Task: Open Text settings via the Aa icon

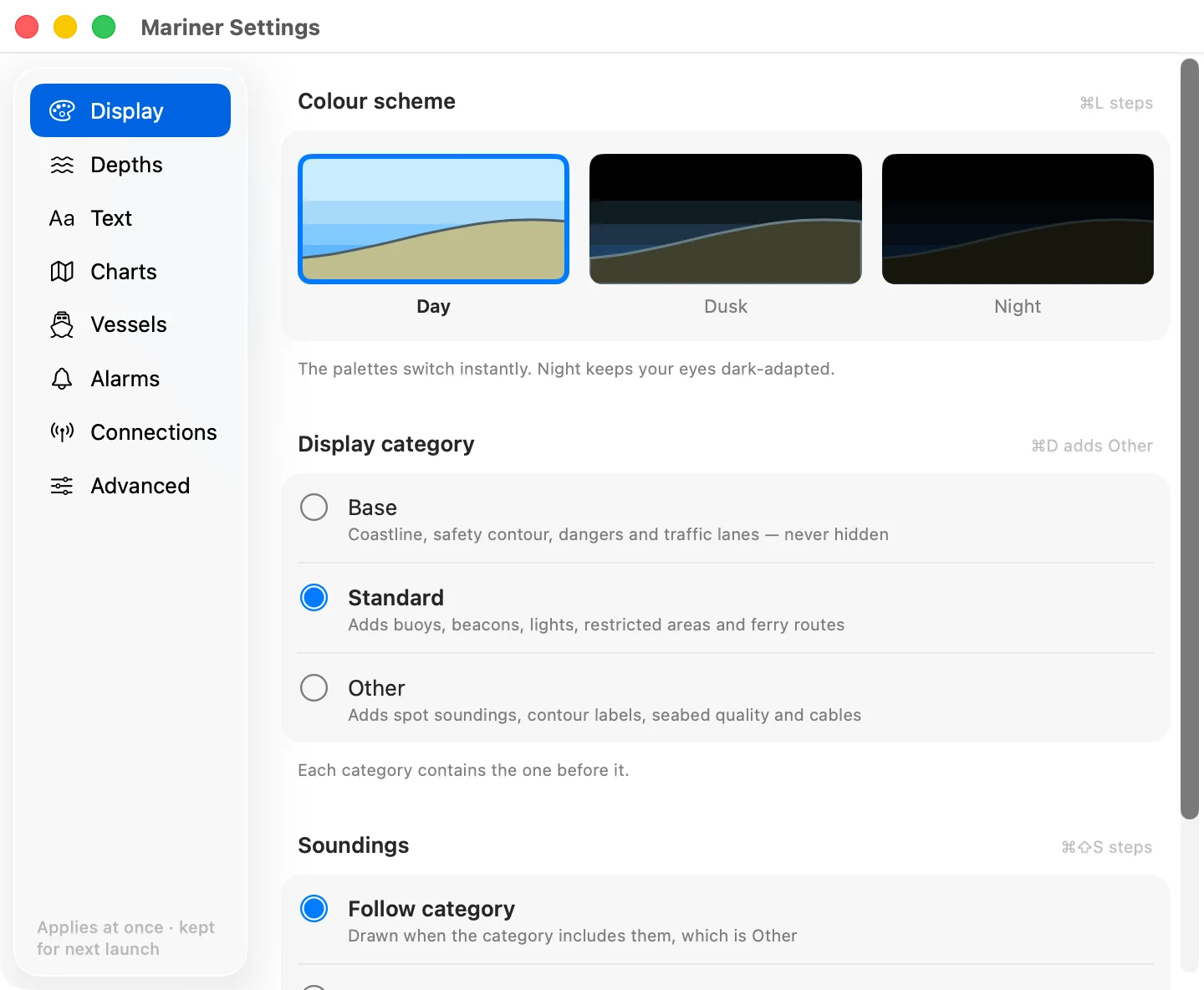Action: coord(62,218)
